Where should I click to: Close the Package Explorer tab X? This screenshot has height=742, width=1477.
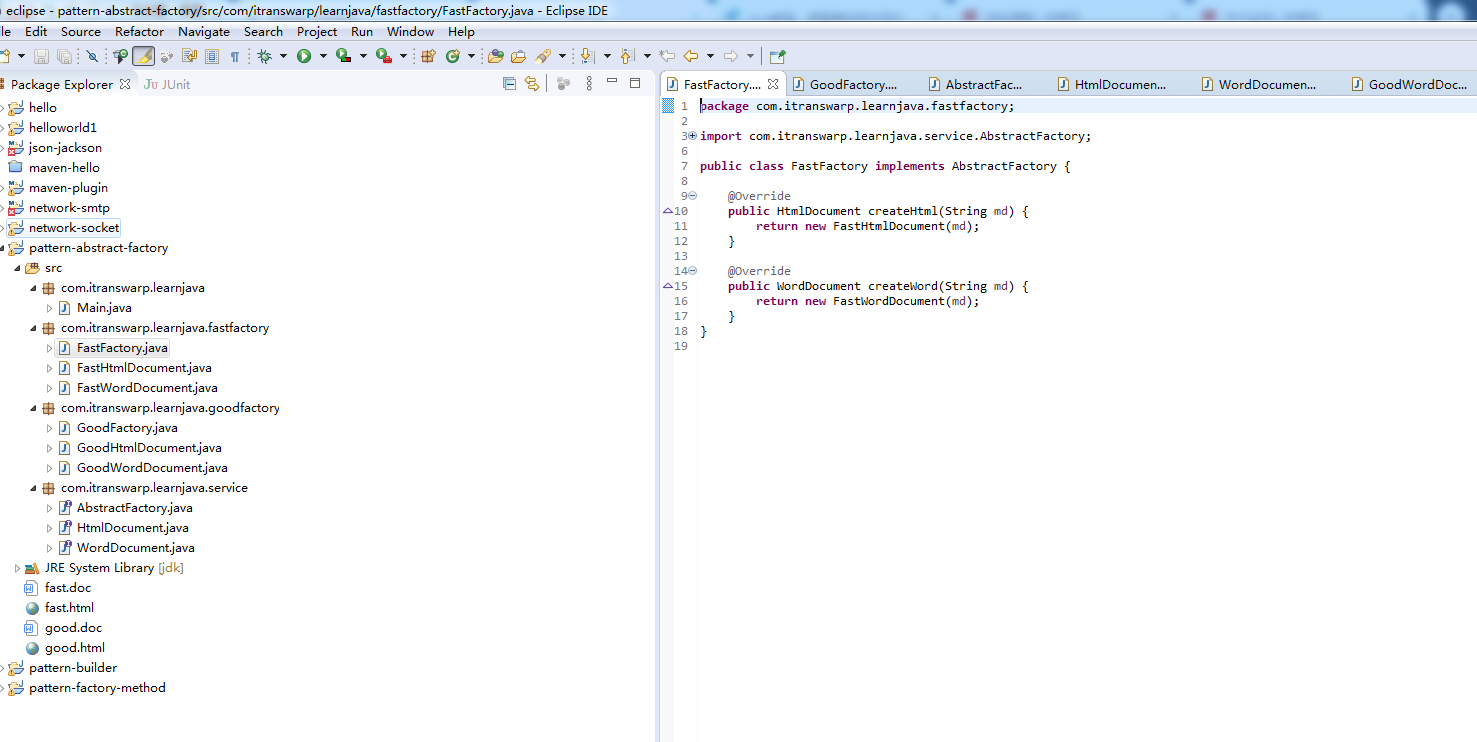click(x=125, y=84)
